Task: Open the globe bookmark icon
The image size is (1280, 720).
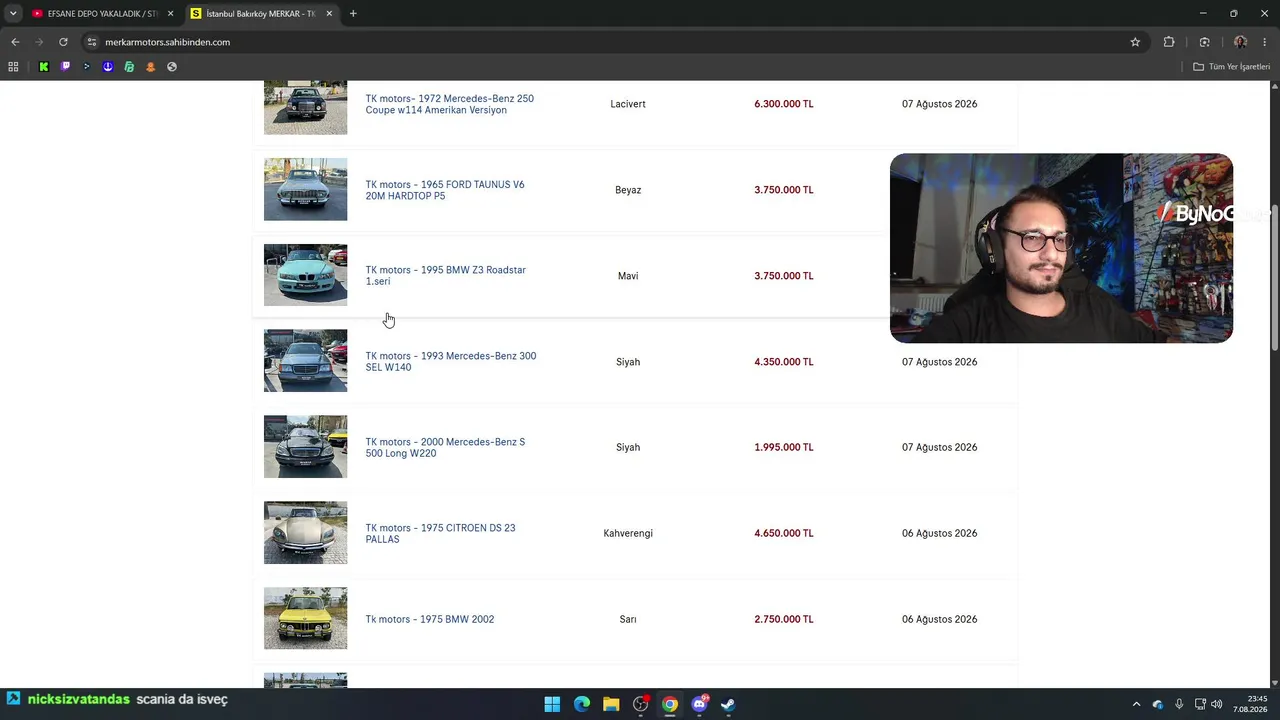Action: (x=172, y=67)
